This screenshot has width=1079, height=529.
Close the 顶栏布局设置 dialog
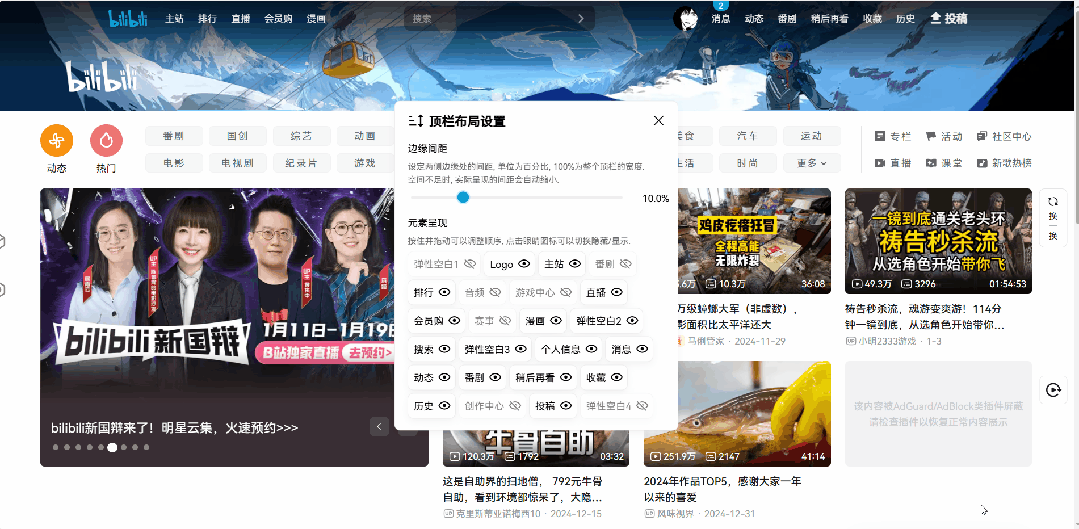(x=659, y=120)
